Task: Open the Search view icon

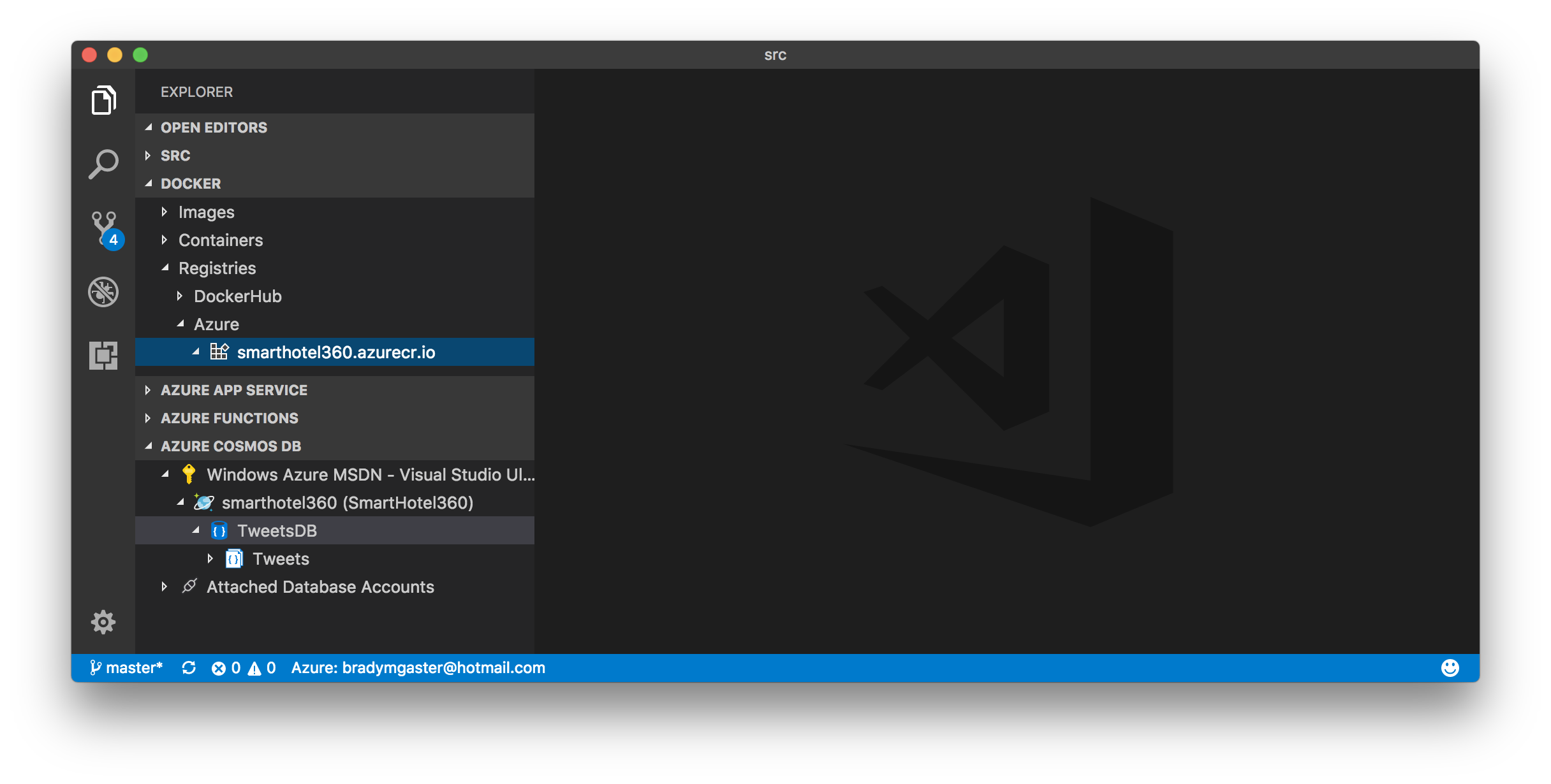Action: pyautogui.click(x=103, y=164)
